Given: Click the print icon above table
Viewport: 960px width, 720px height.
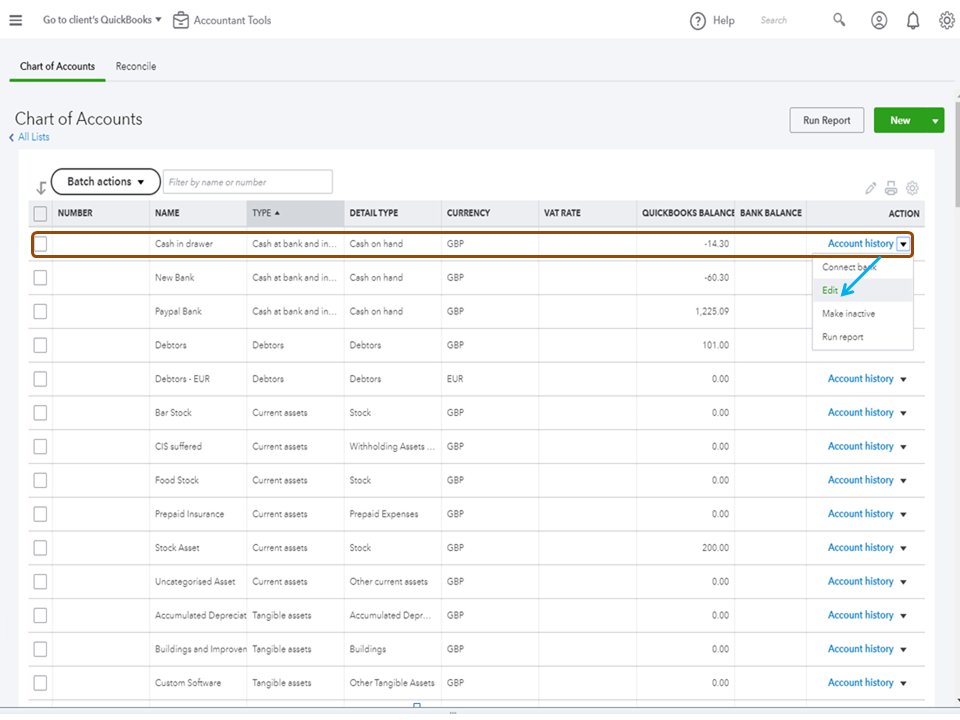Looking at the screenshot, I should tap(891, 188).
